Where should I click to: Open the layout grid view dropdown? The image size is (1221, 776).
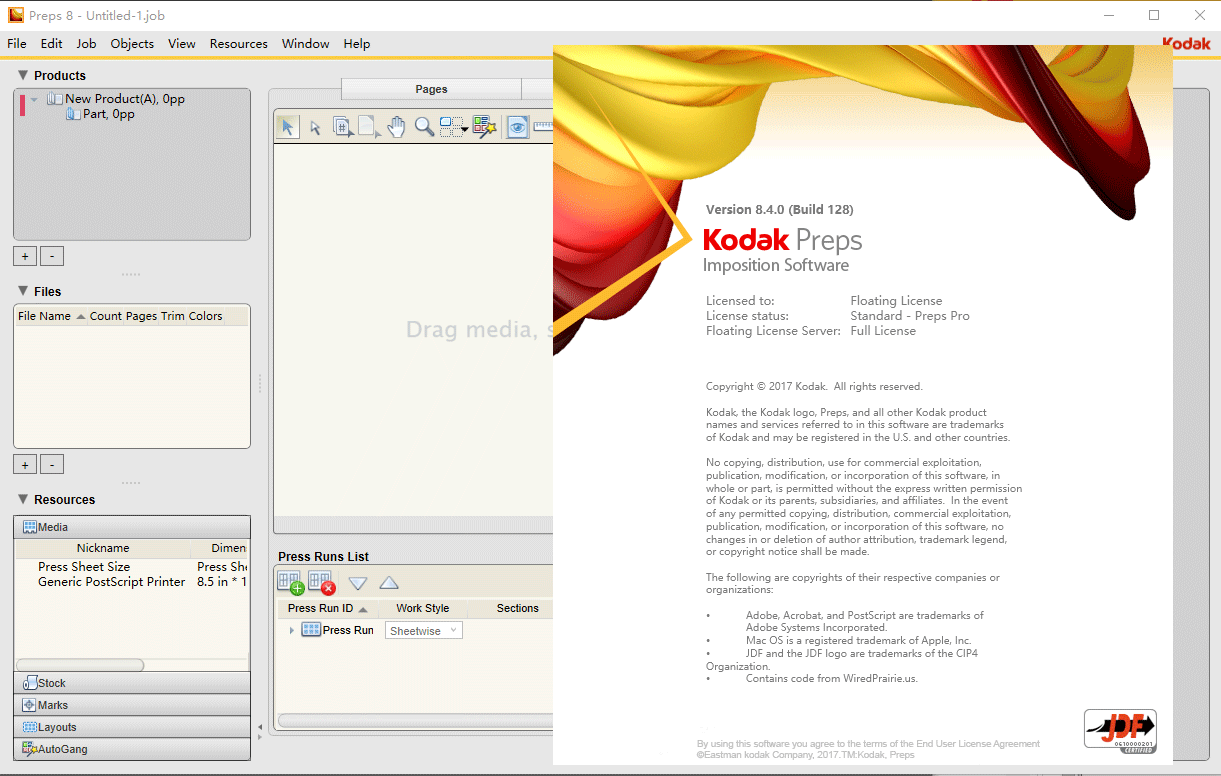[x=454, y=127]
